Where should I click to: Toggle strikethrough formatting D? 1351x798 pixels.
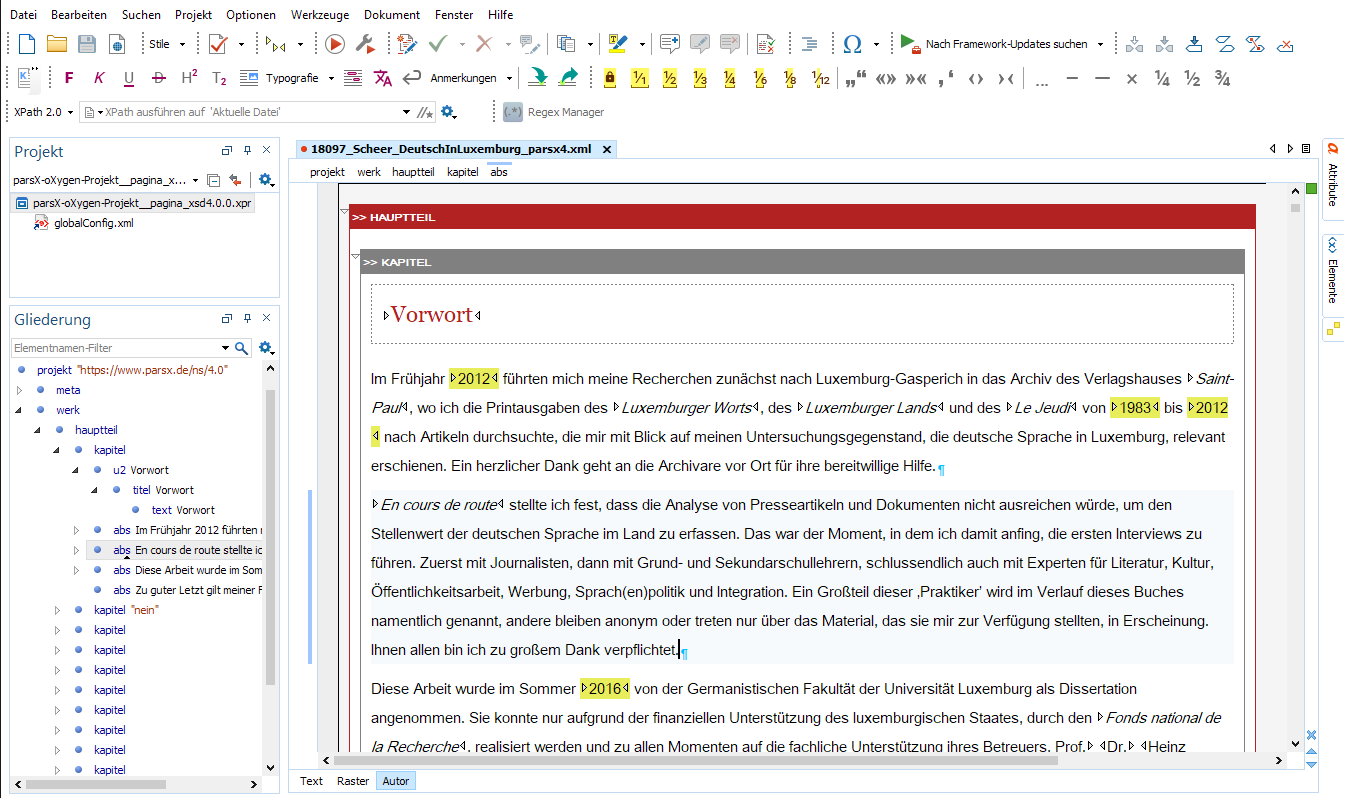tap(159, 78)
